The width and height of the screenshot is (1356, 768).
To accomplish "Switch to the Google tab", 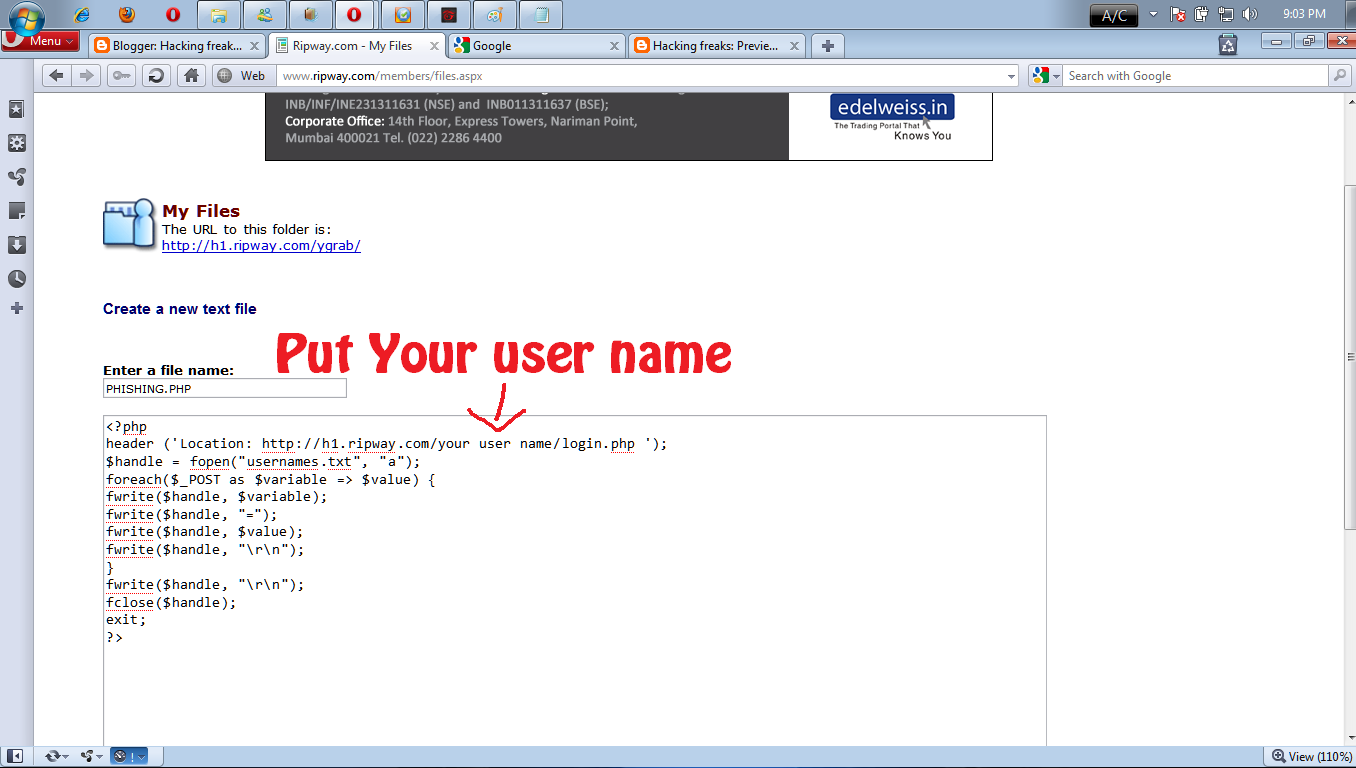I will click(x=537, y=45).
